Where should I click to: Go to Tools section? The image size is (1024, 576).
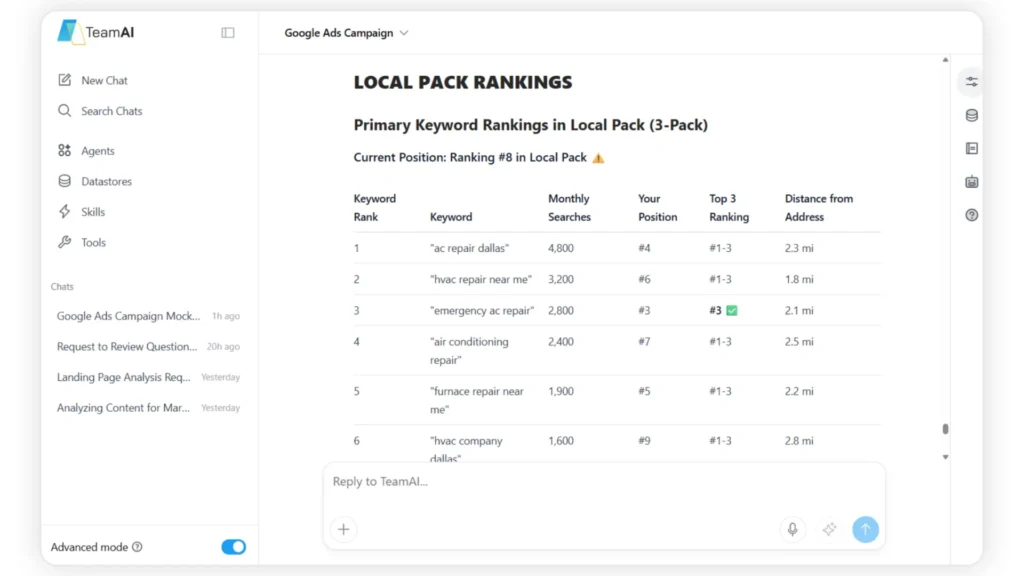93,242
